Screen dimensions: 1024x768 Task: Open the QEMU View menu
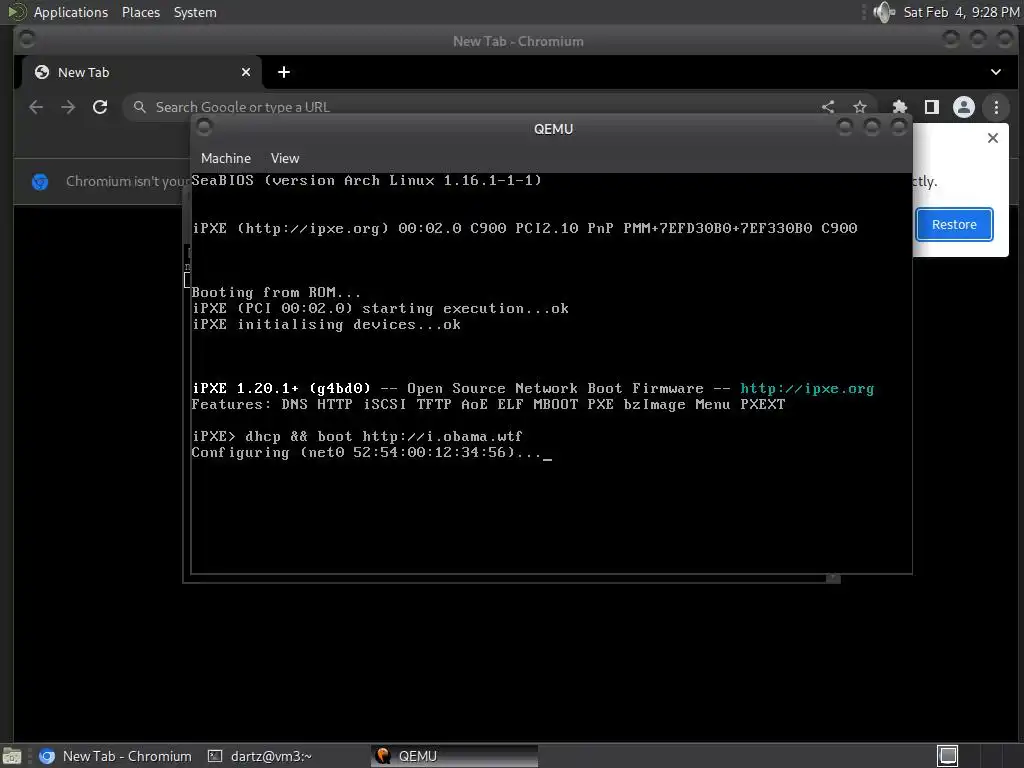(285, 159)
